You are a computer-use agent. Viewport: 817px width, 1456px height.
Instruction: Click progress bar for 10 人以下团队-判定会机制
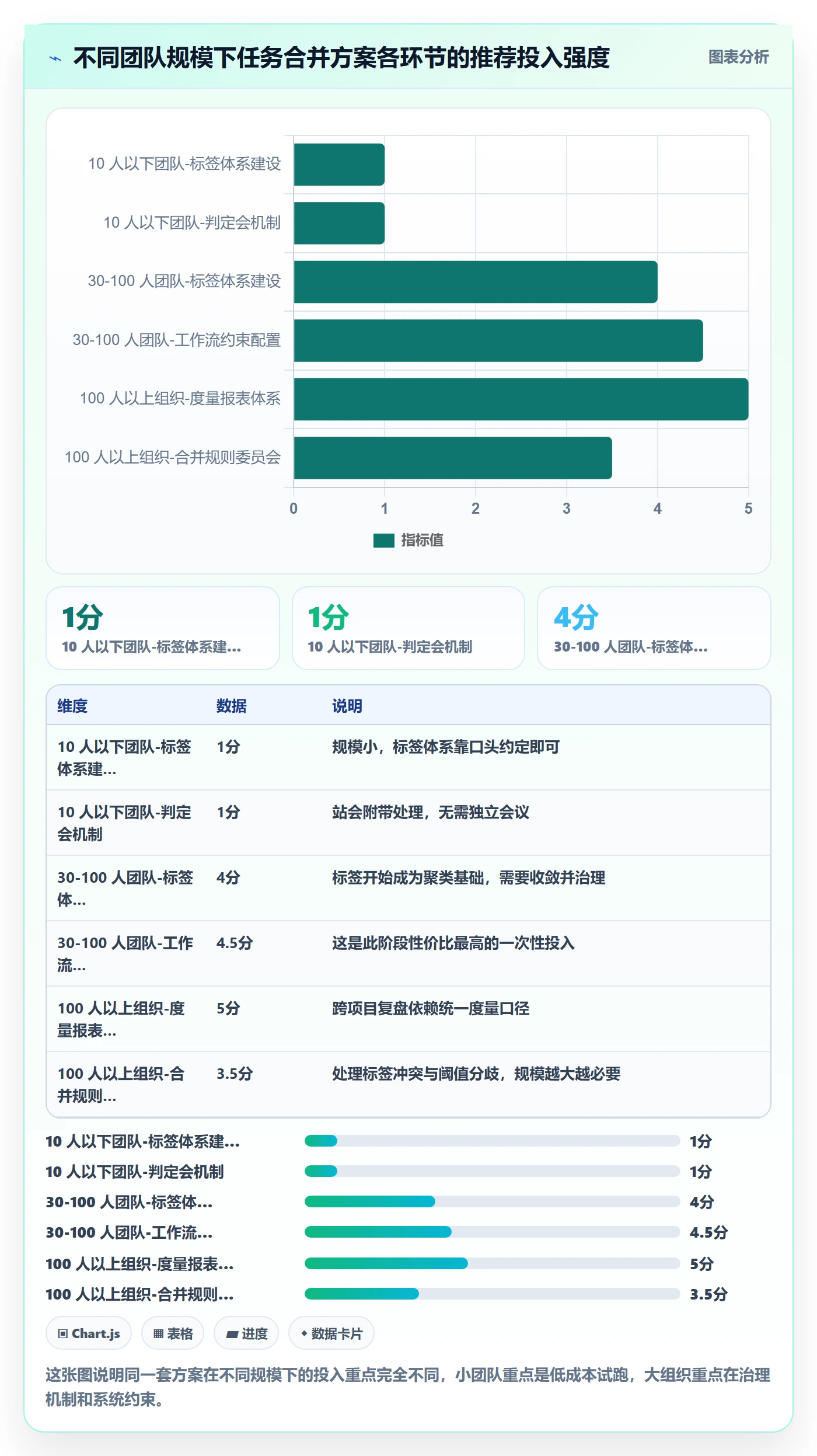coord(492,1171)
